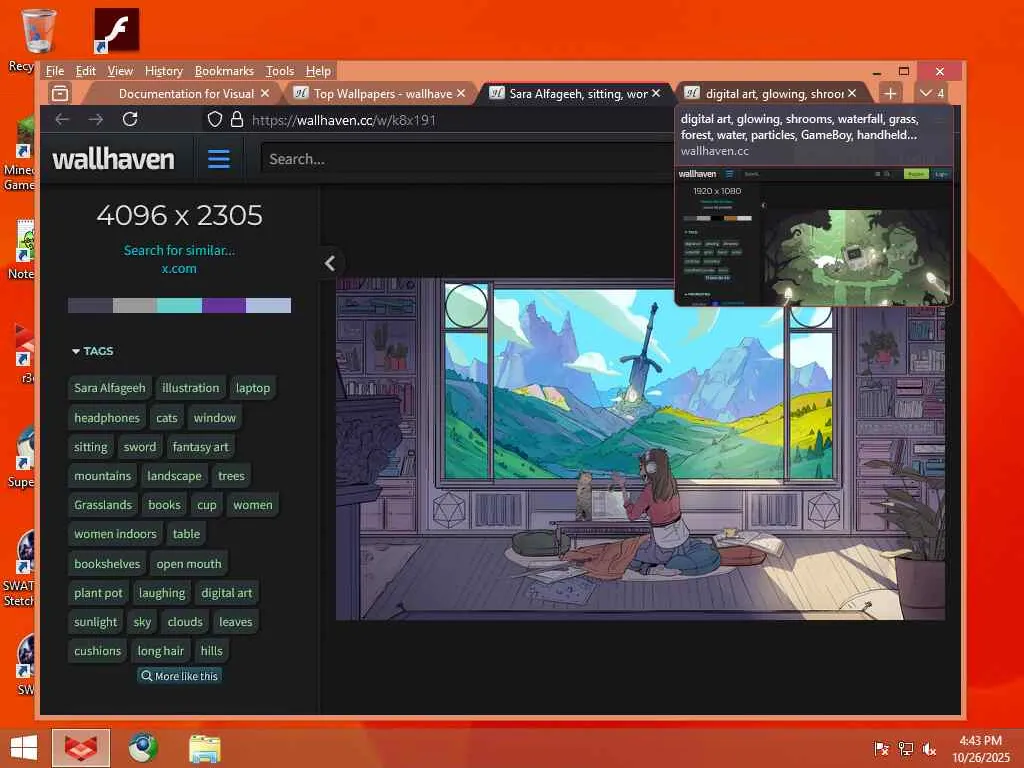1024x768 pixels.
Task: Close the Documentation for Visual tab
Action: (265, 93)
